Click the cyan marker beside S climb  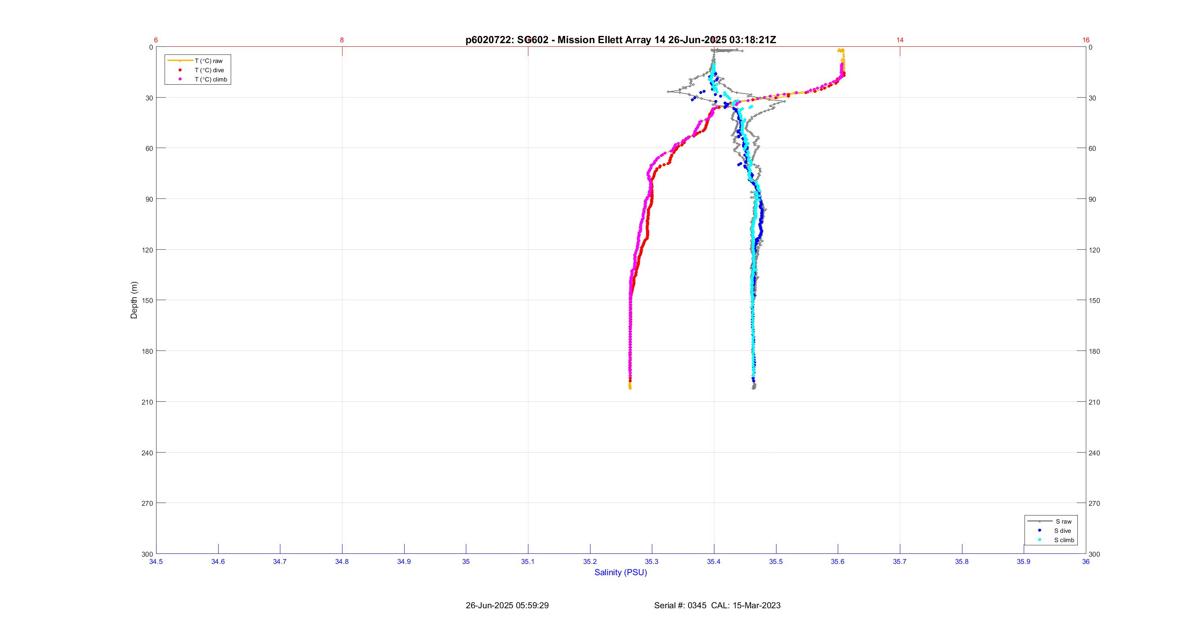pos(1040,540)
